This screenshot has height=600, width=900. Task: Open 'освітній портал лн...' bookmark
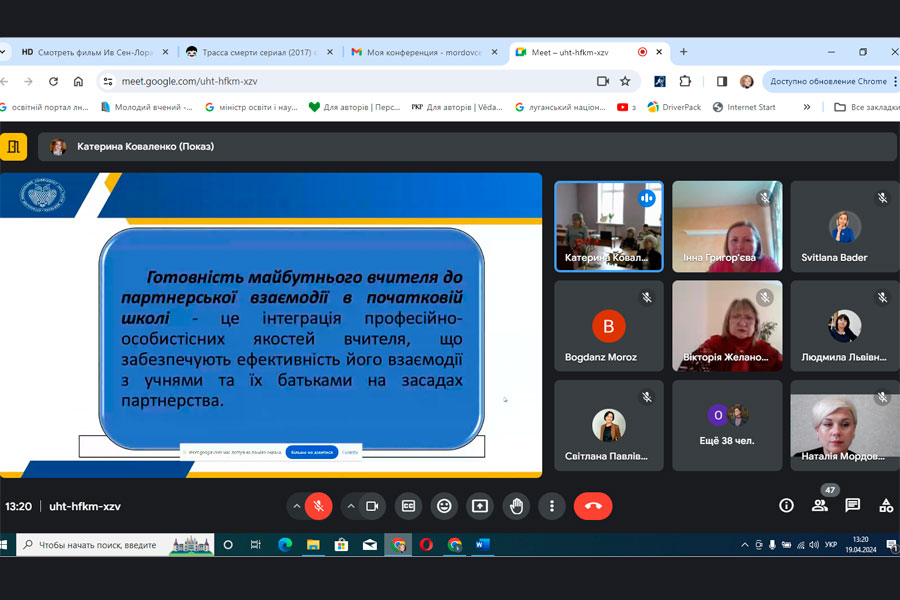tap(45, 107)
